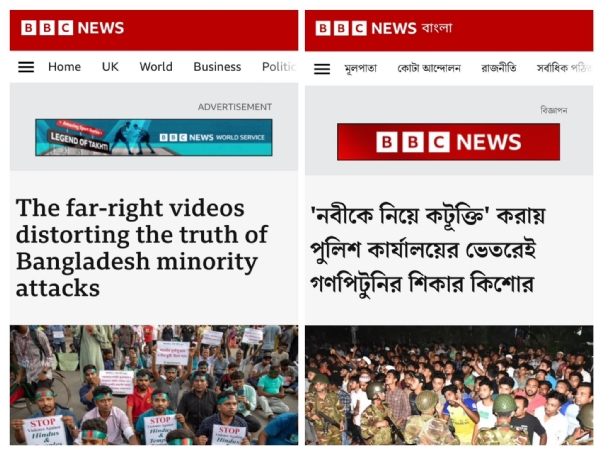The height and width of the screenshot is (451, 600).
Task: Click the Legend of Takhti advertisement banner
Action: 154,137
